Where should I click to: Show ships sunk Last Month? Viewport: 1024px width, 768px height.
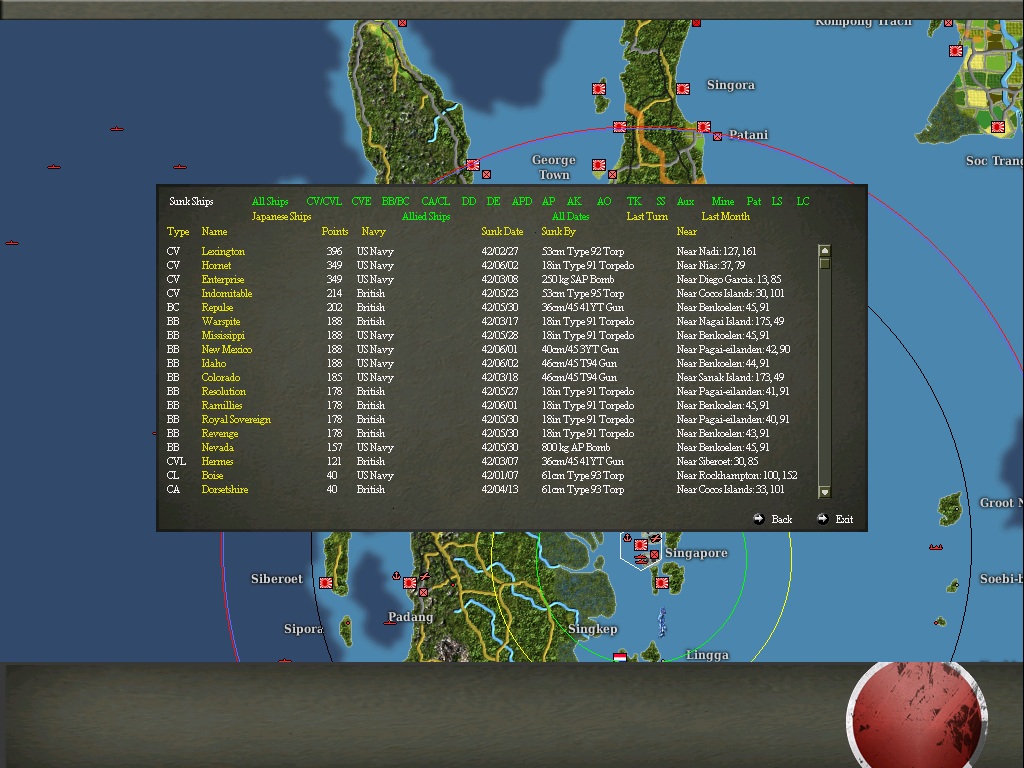point(726,216)
